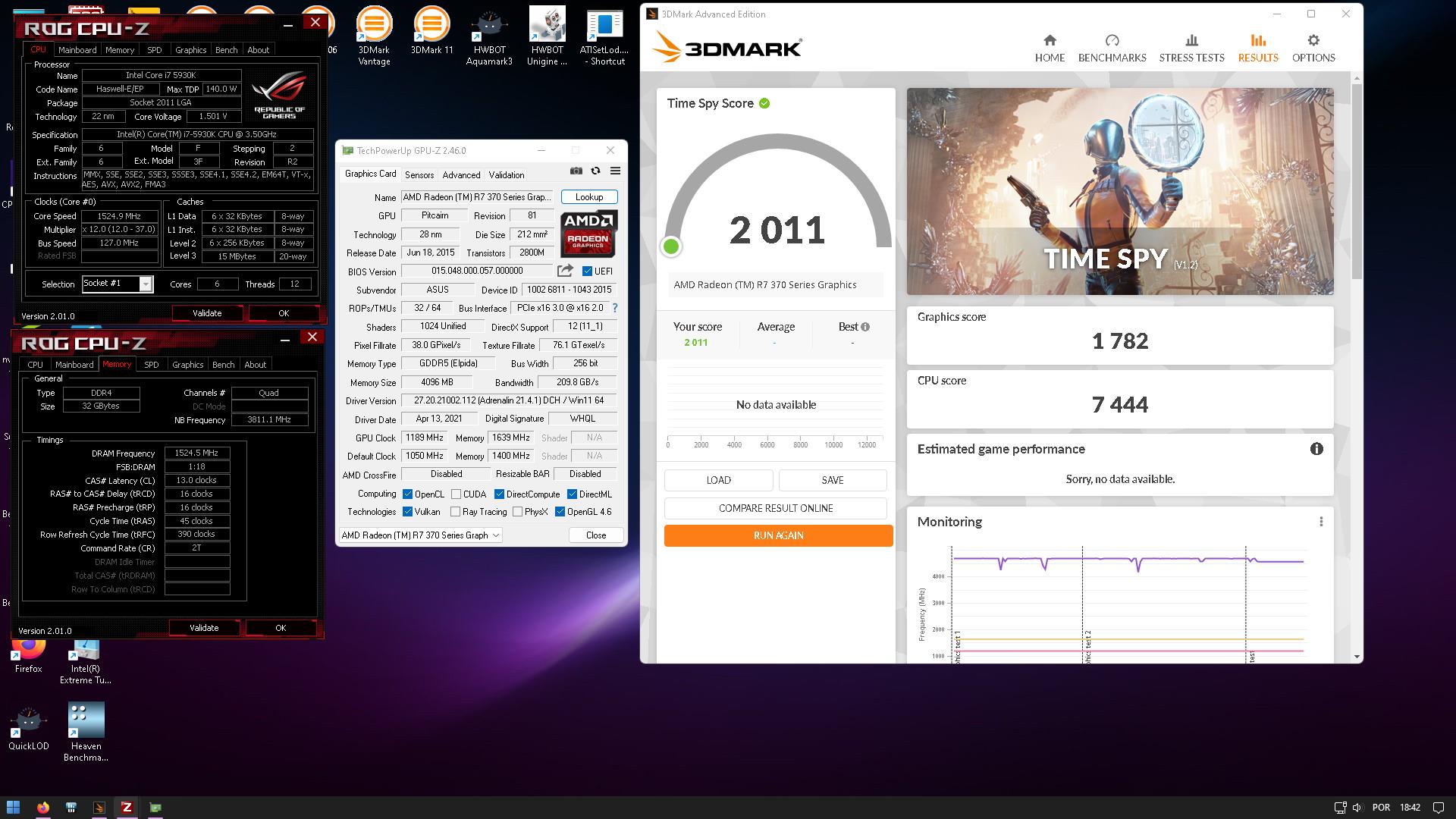Toggle the UEFI checkbox in GPU-Z
Image resolution: width=1456 pixels, height=819 pixels.
coord(587,271)
